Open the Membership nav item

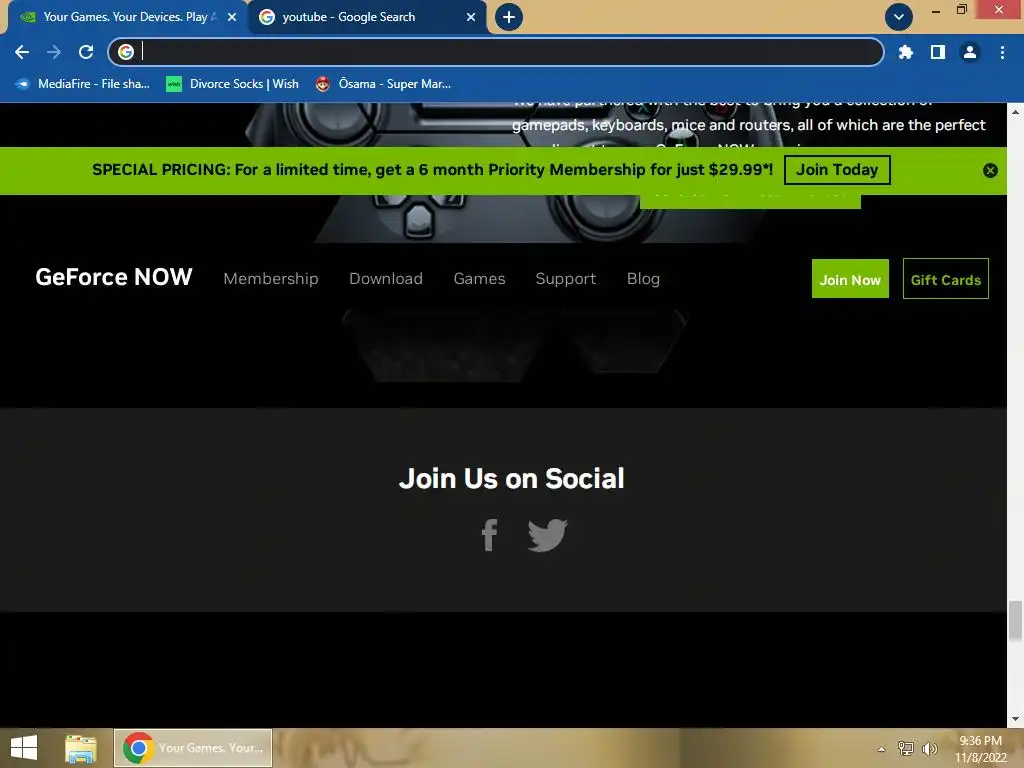(270, 279)
